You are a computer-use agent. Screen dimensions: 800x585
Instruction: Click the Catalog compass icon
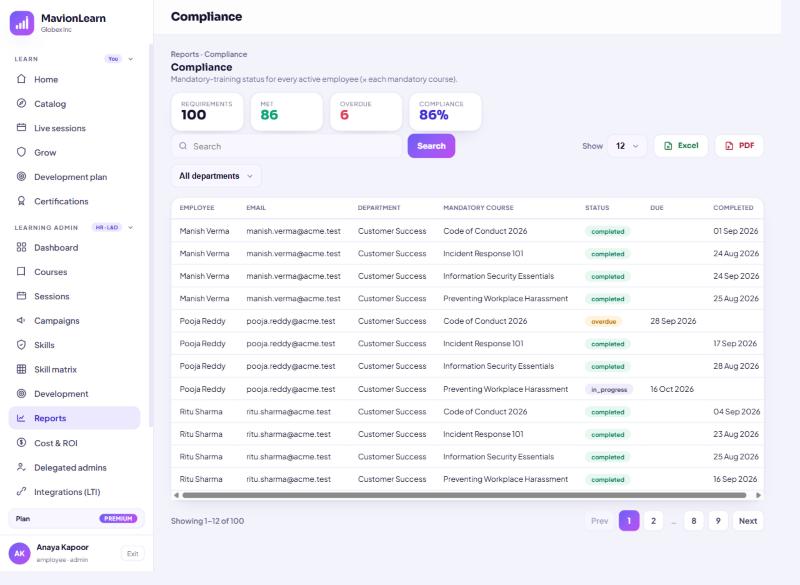click(x=21, y=104)
